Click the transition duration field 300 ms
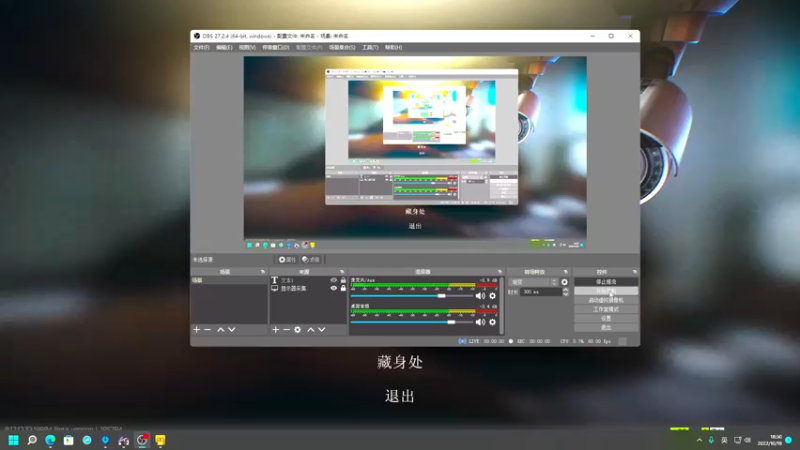Screen dimensions: 800x450 (540, 292)
